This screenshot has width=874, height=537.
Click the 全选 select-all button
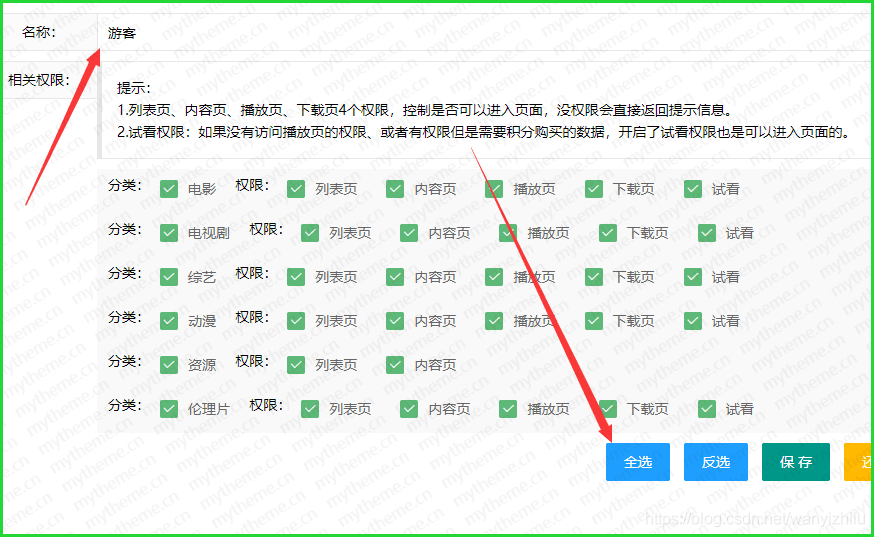tap(637, 462)
